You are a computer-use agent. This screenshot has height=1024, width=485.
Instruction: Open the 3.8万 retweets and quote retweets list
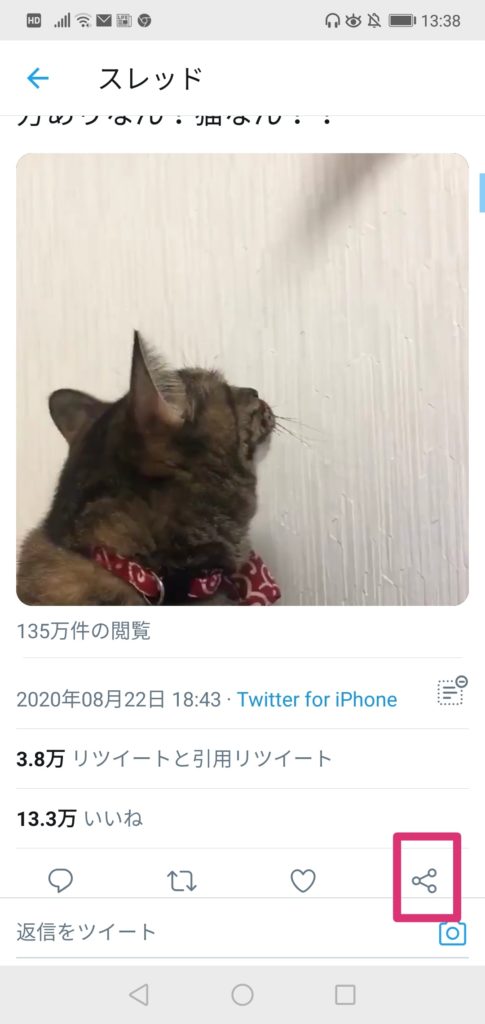(174, 759)
